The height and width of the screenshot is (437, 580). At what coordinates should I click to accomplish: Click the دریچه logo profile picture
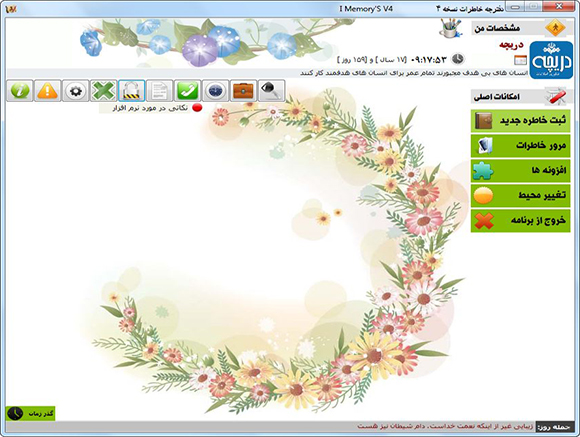pos(551,60)
